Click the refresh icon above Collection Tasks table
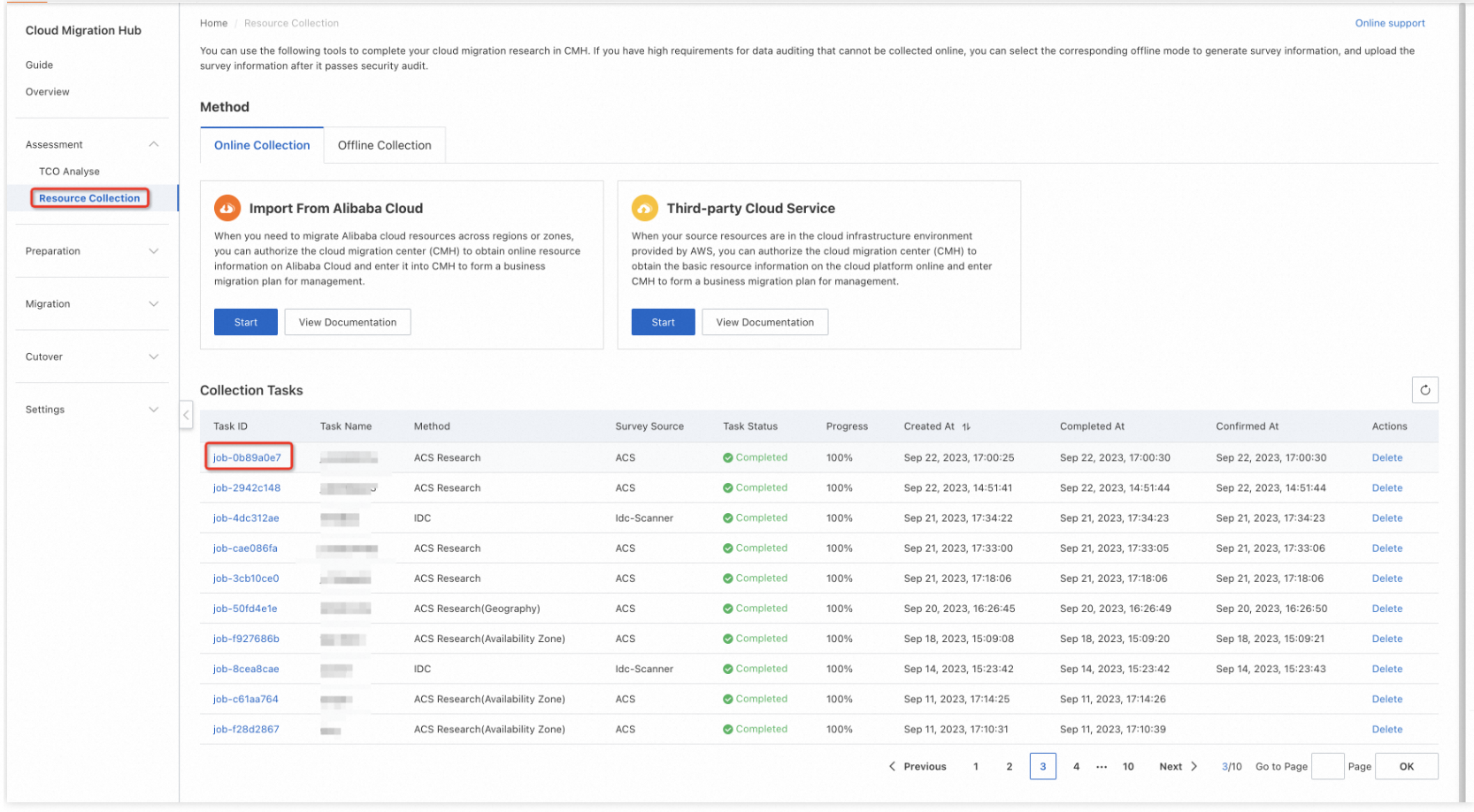Viewport: 1474px width, 812px height. click(1424, 390)
